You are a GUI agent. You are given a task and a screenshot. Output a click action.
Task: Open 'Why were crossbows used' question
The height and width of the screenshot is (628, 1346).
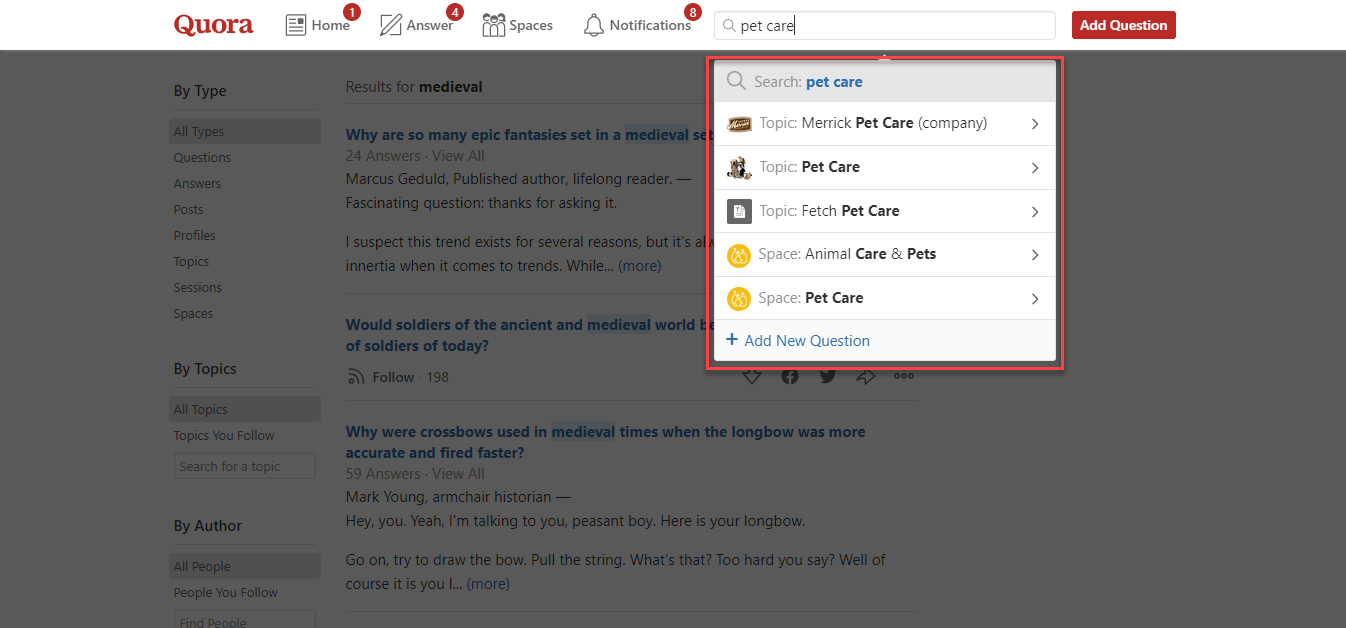(606, 442)
